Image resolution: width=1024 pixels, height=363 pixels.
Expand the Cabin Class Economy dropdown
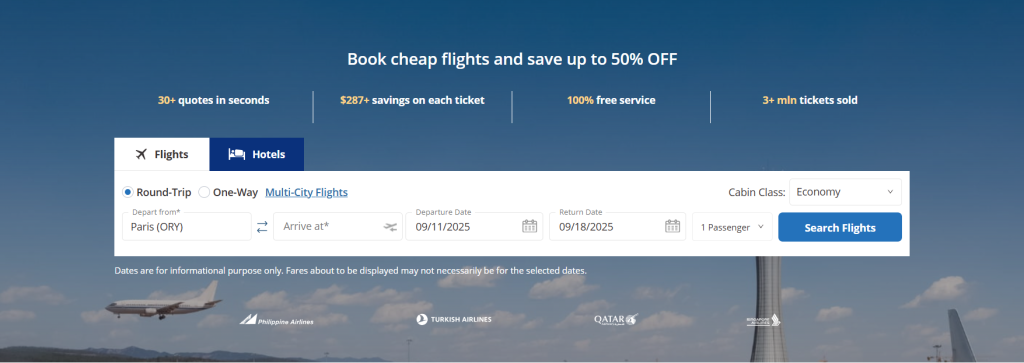(845, 192)
